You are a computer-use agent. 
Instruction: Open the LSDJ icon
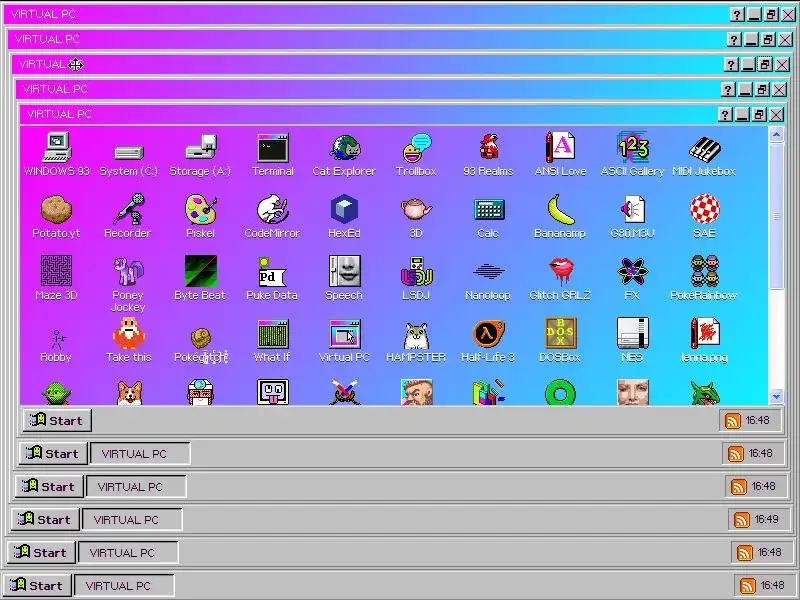tap(416, 271)
